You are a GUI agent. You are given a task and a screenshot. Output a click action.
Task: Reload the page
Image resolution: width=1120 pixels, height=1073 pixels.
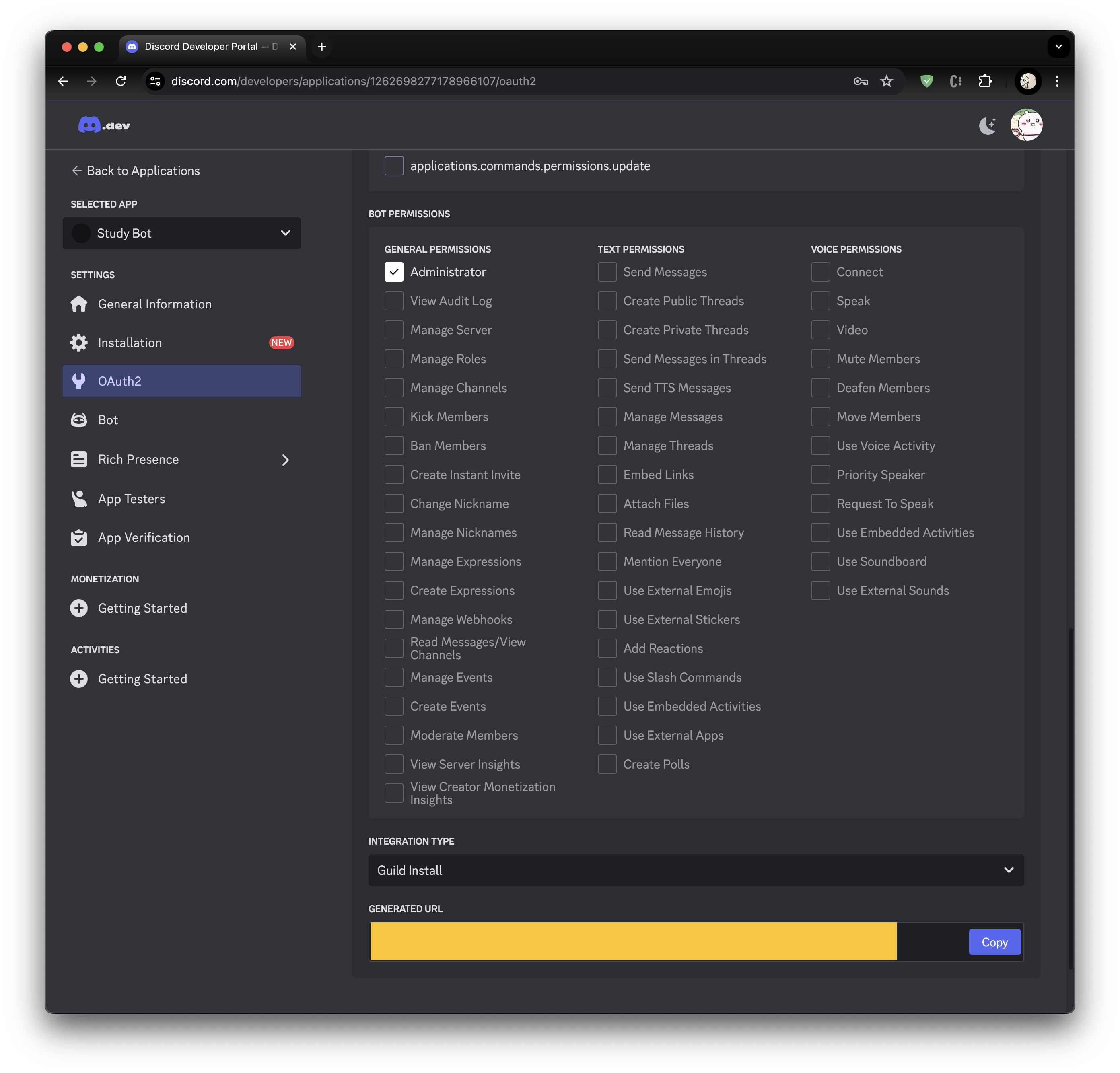121,81
